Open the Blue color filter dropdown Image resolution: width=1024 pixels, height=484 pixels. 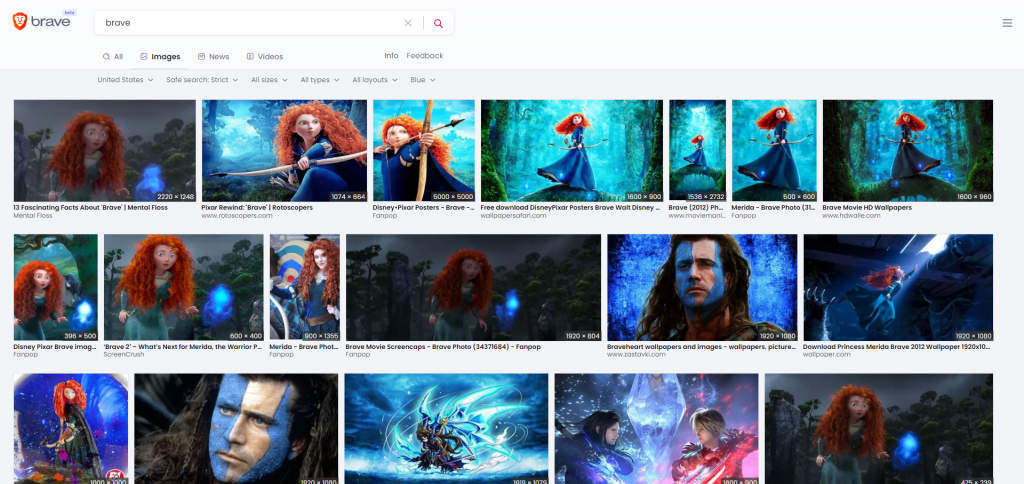(422, 80)
